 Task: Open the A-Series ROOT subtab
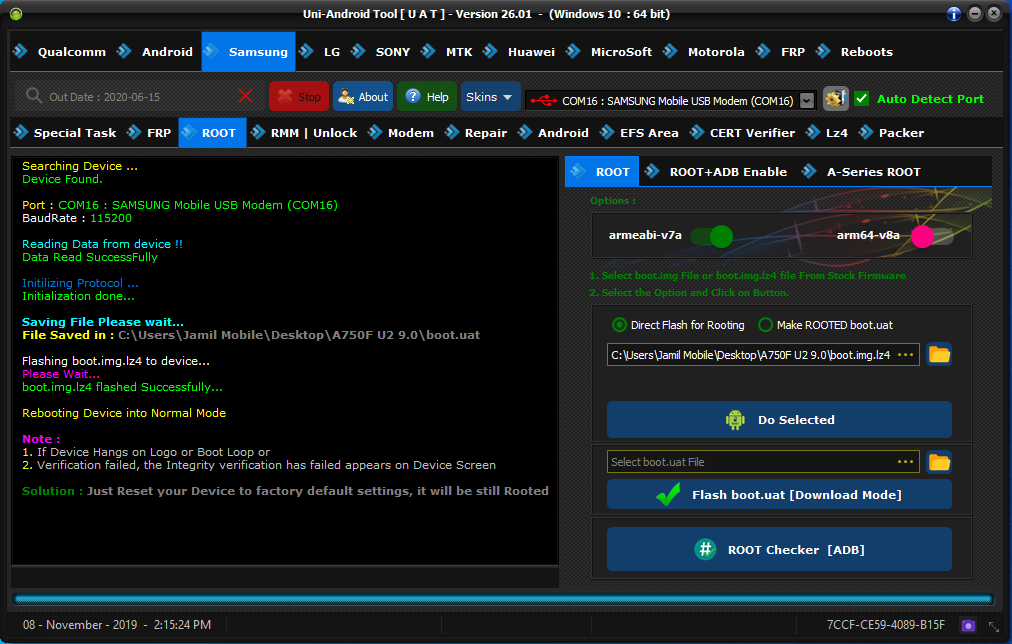coord(872,172)
